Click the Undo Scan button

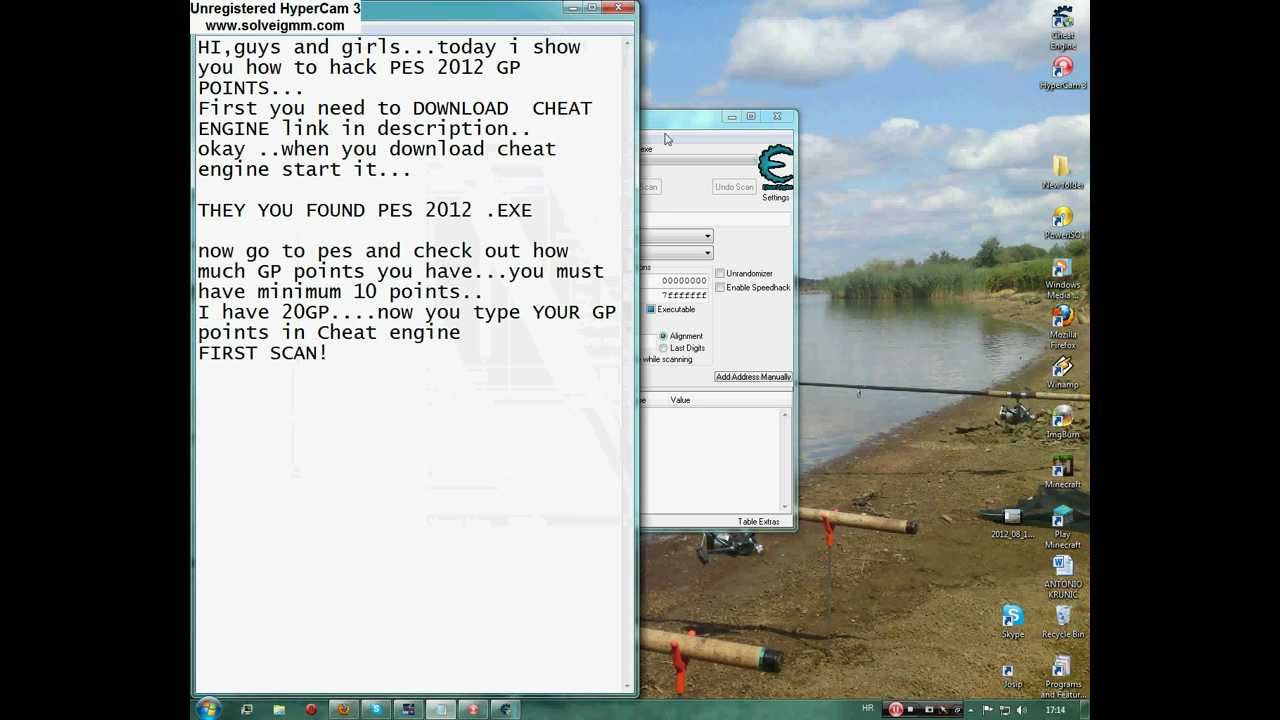point(734,187)
